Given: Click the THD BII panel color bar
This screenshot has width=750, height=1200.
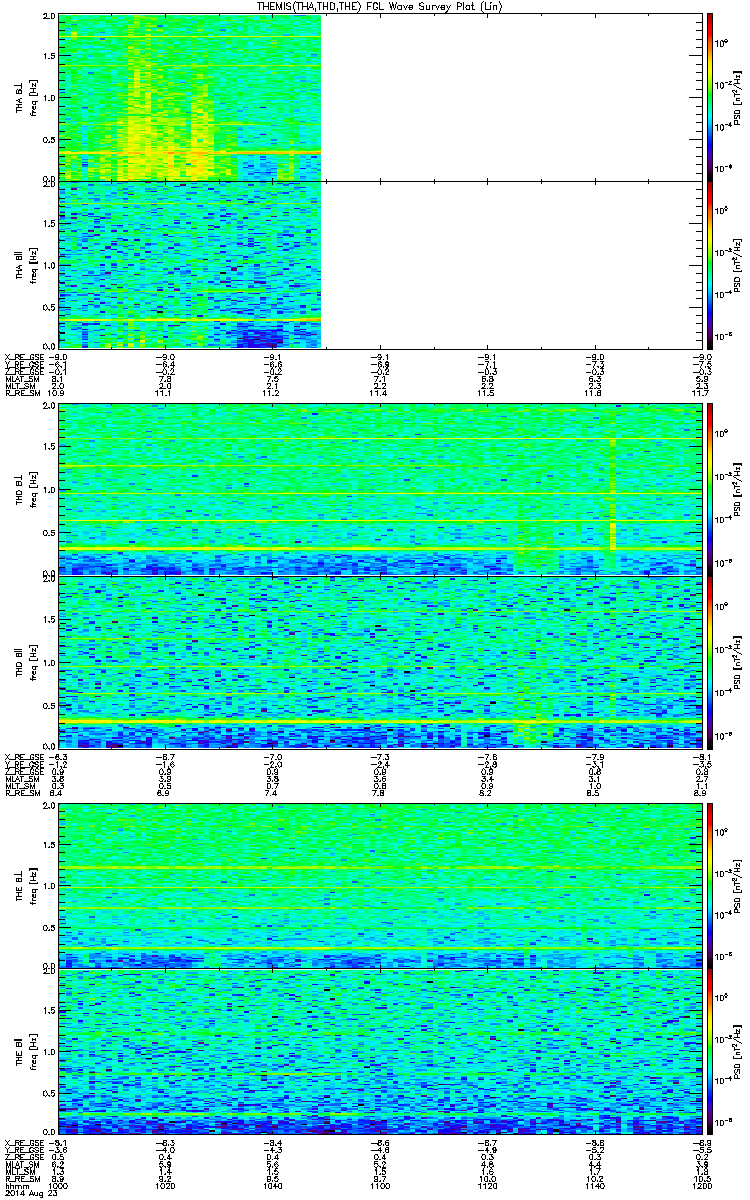Looking at the screenshot, I should (710, 662).
